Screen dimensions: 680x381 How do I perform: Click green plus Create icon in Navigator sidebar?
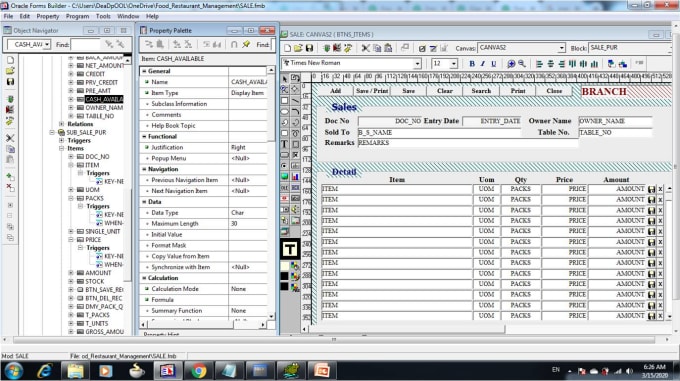point(10,177)
